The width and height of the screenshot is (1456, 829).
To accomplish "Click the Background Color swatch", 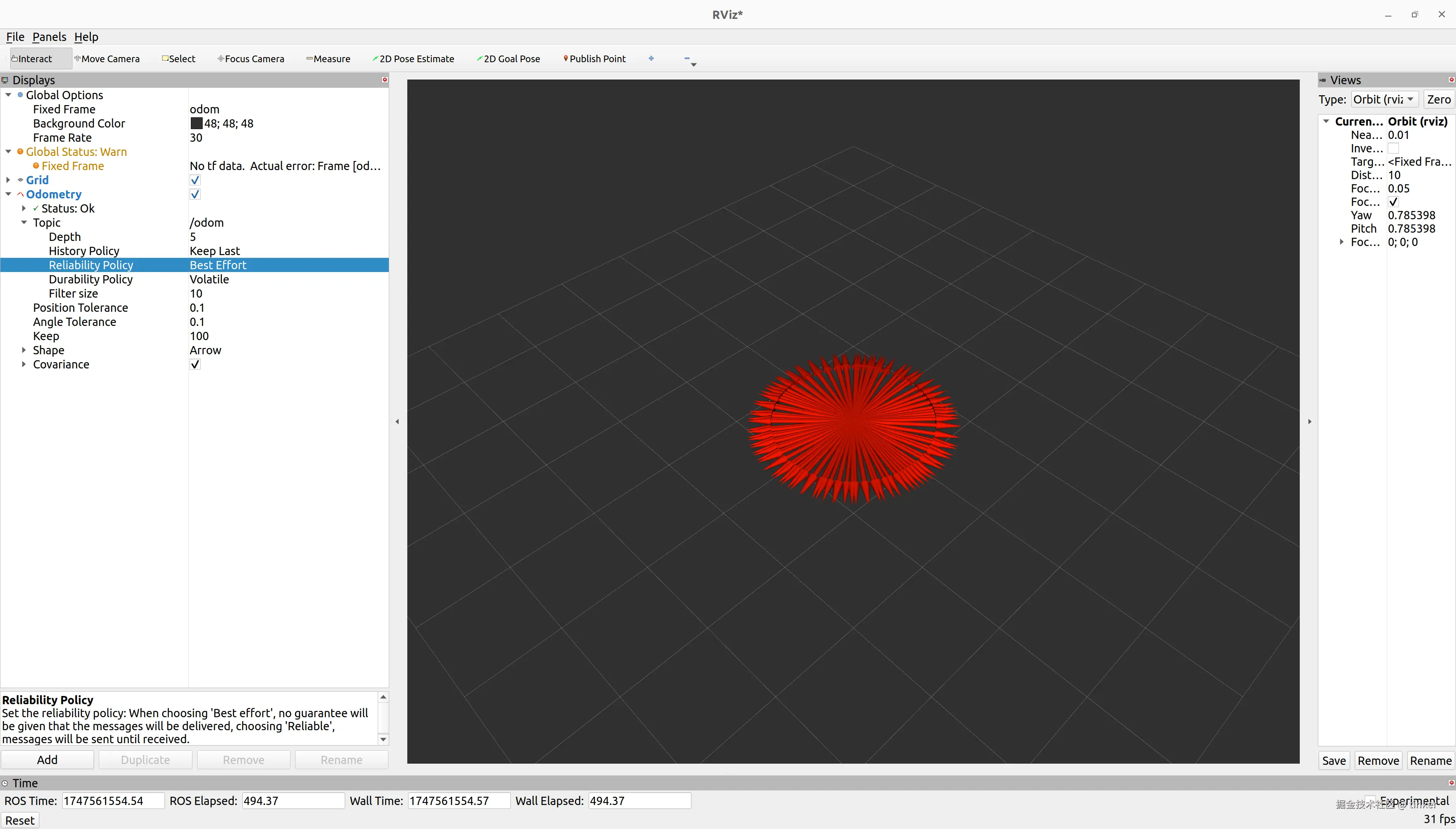I will click(196, 124).
